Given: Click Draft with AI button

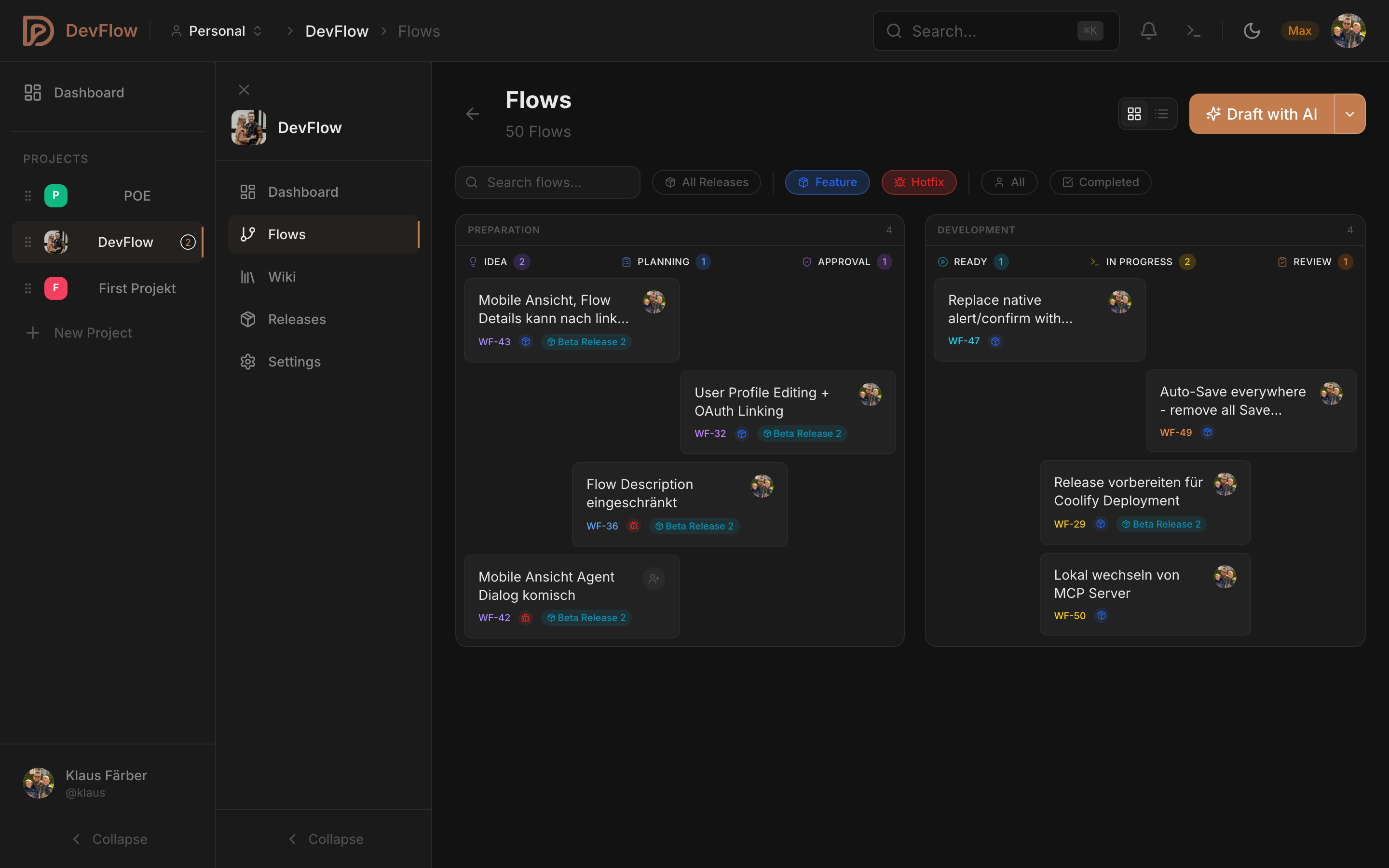Looking at the screenshot, I should pyautogui.click(x=1262, y=114).
